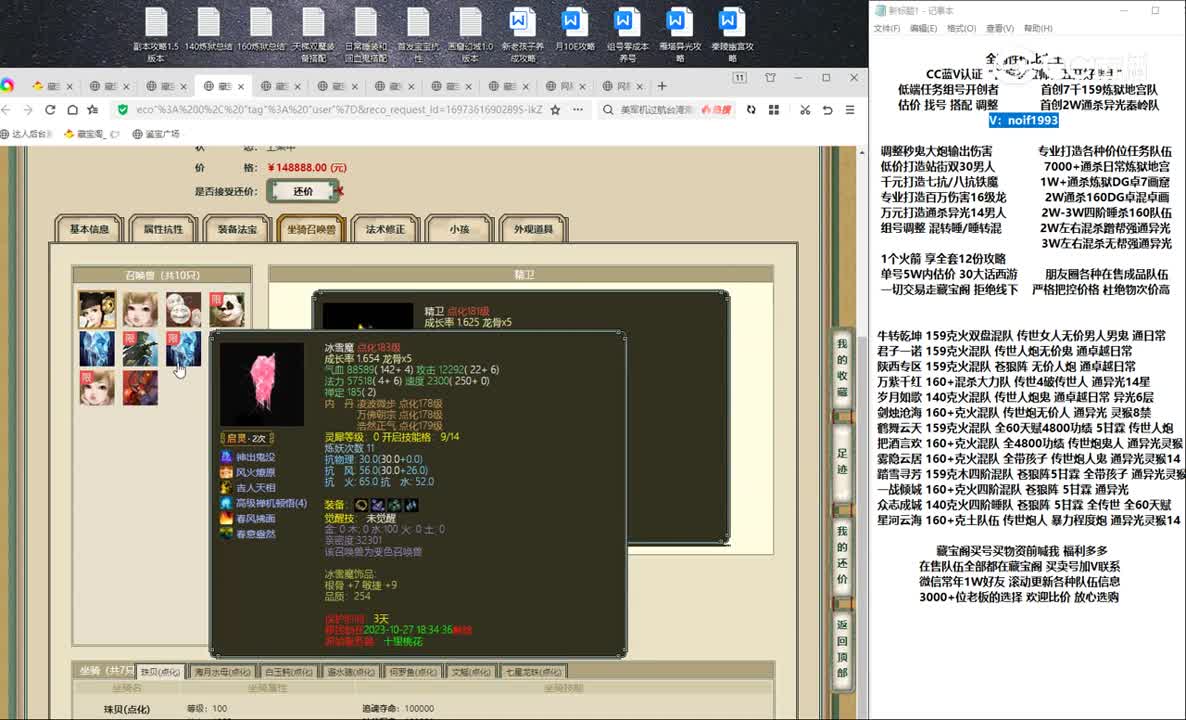
Task: Click Notepad line starting 牛转乾坤 159克火双盘混队
Action: (1021, 335)
